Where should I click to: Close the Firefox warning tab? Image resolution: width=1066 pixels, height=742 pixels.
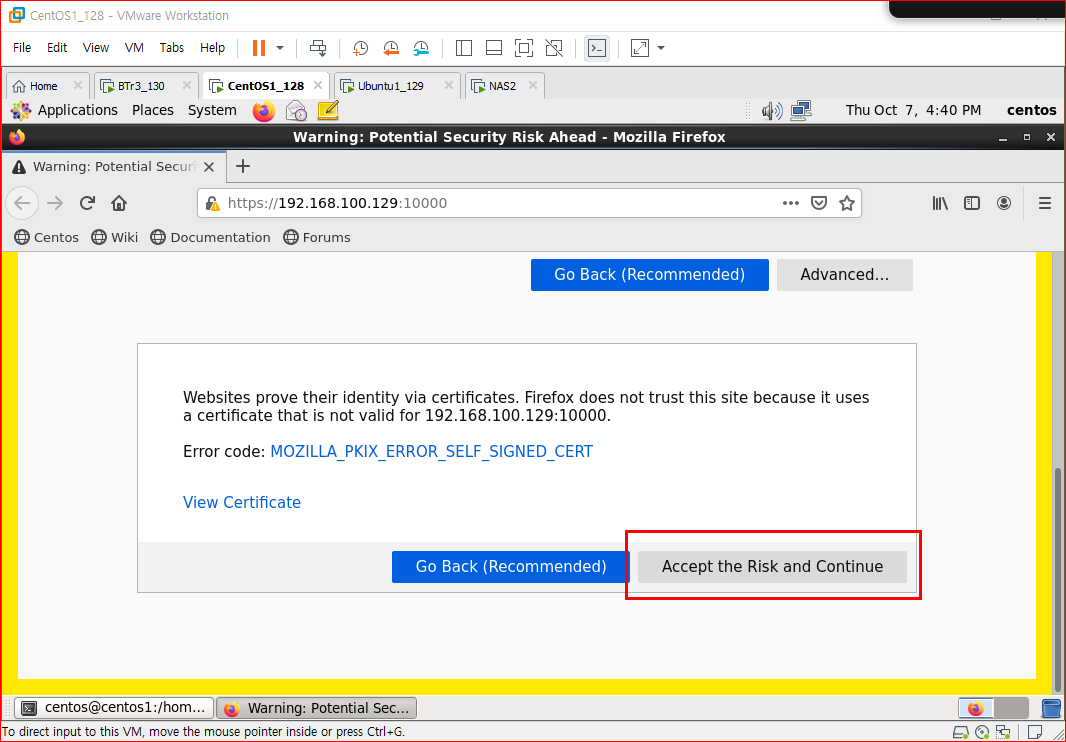(209, 167)
